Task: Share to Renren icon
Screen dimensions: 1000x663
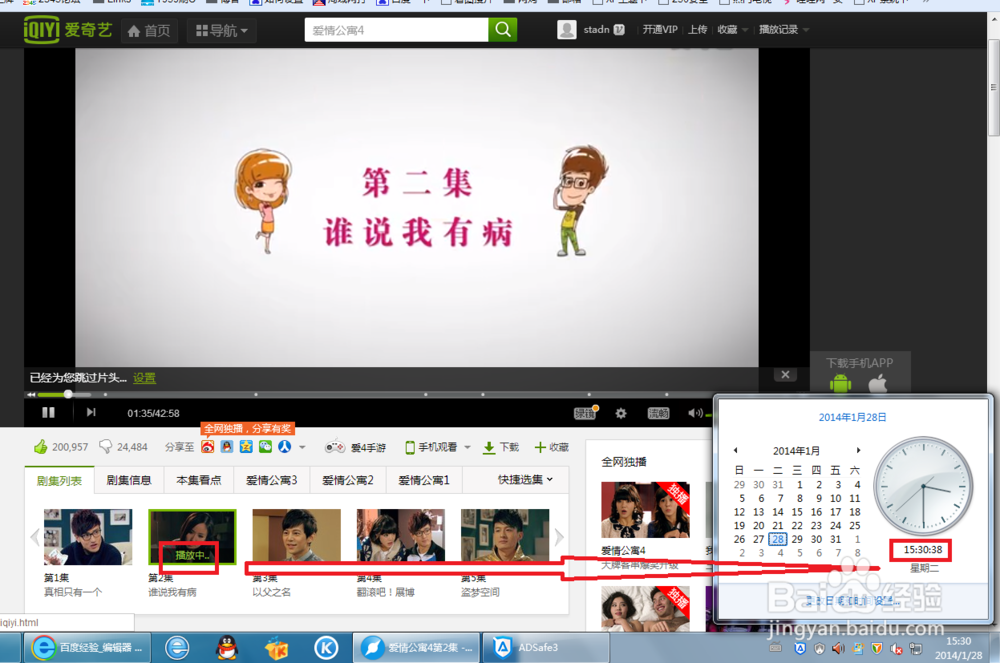Action: (284, 447)
